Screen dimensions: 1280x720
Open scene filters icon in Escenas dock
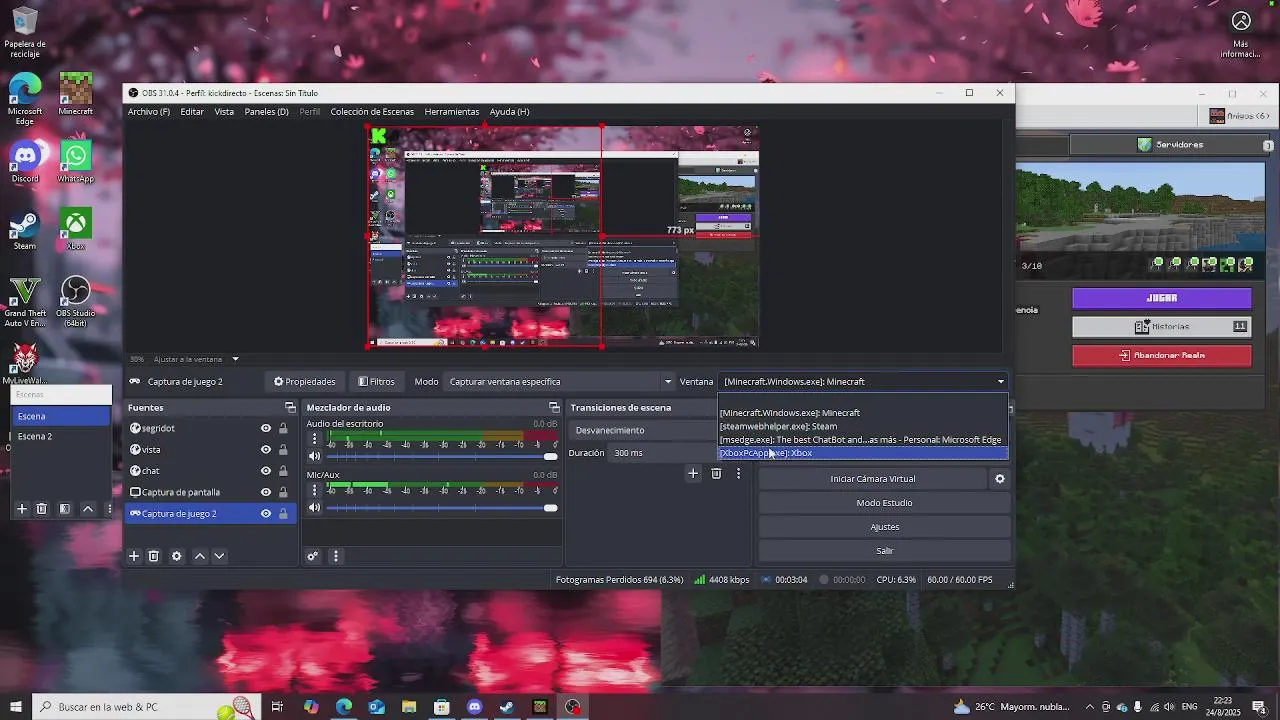coord(65,509)
